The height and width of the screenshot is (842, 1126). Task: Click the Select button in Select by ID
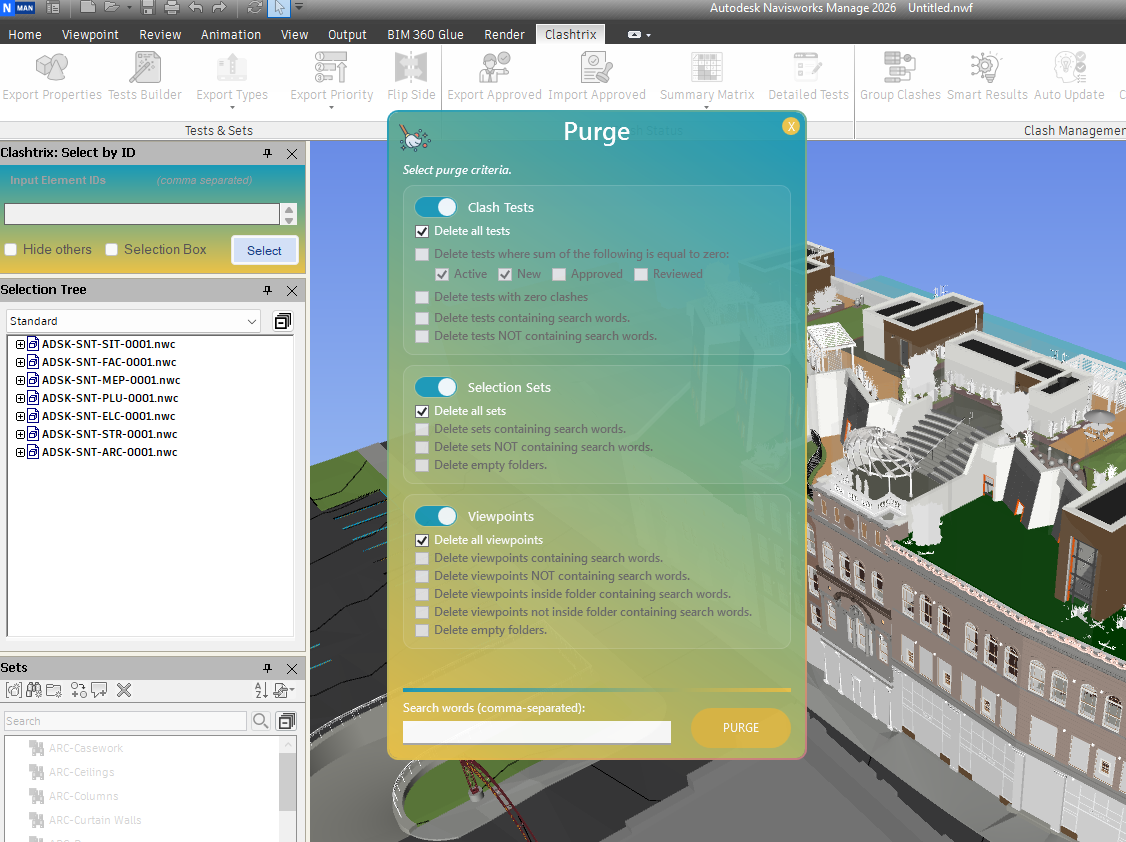264,251
